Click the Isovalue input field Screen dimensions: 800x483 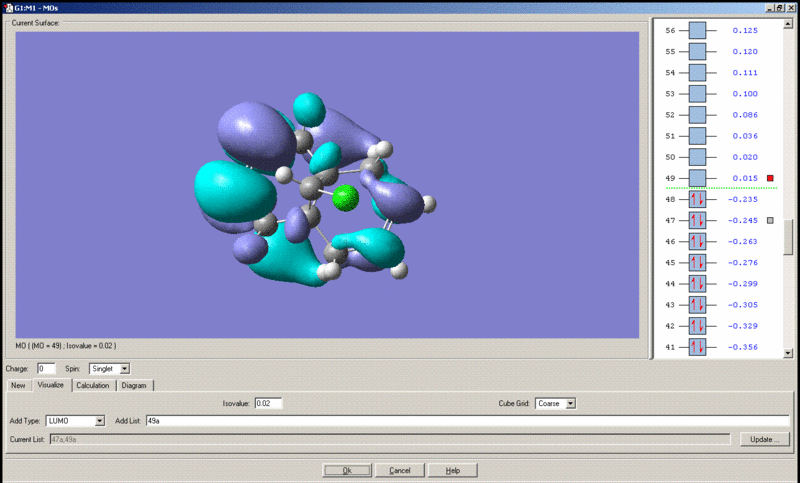pyautogui.click(x=268, y=403)
